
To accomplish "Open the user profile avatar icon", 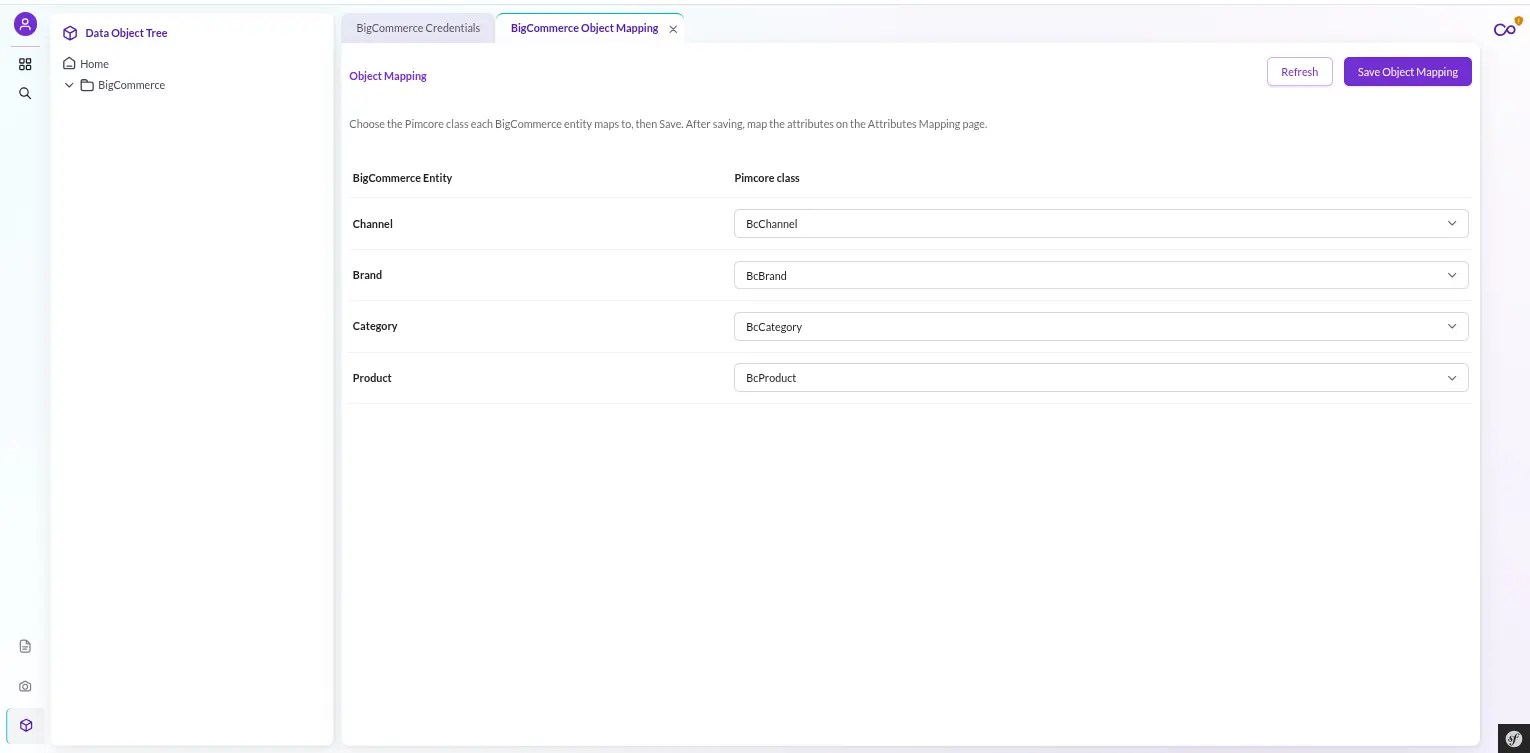I will coord(25,25).
